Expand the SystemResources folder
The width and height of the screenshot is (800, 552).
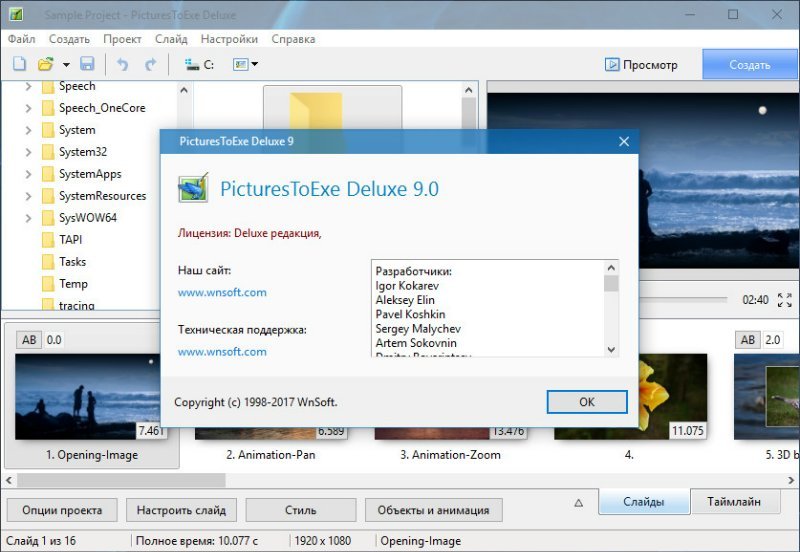tap(29, 196)
